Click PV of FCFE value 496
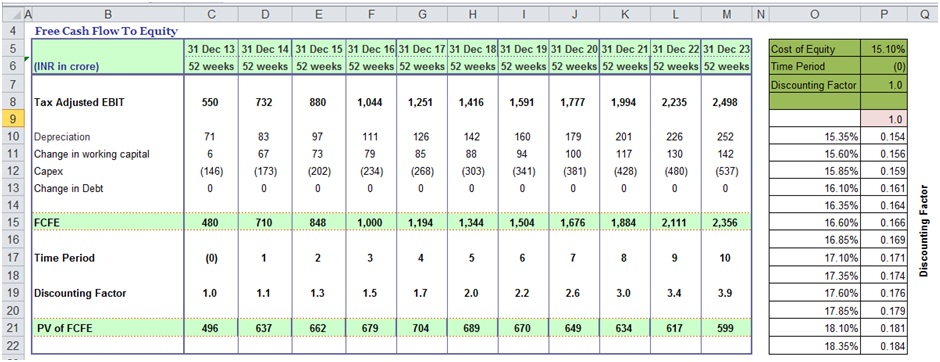 pos(211,328)
